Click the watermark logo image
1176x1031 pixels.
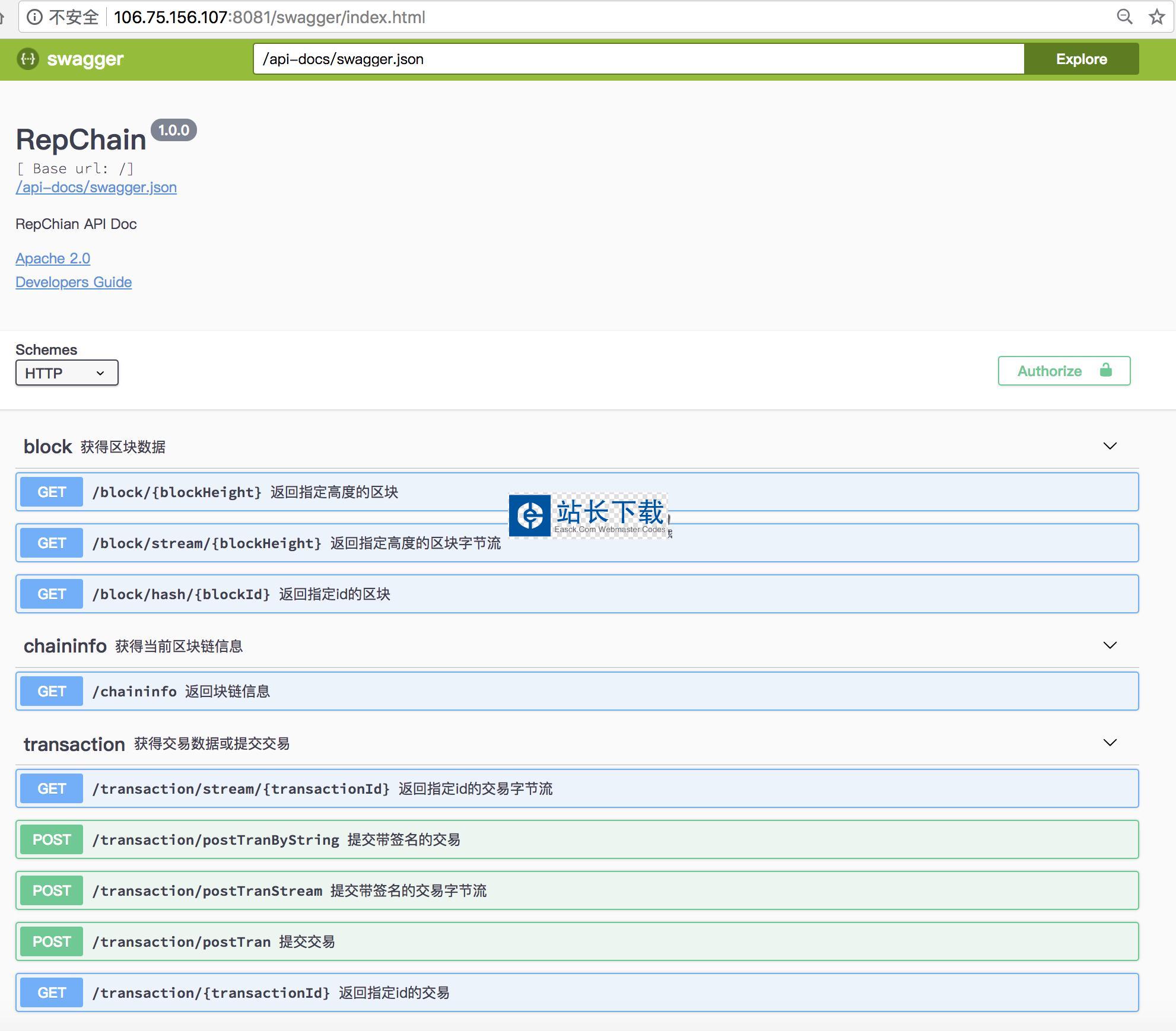[530, 515]
